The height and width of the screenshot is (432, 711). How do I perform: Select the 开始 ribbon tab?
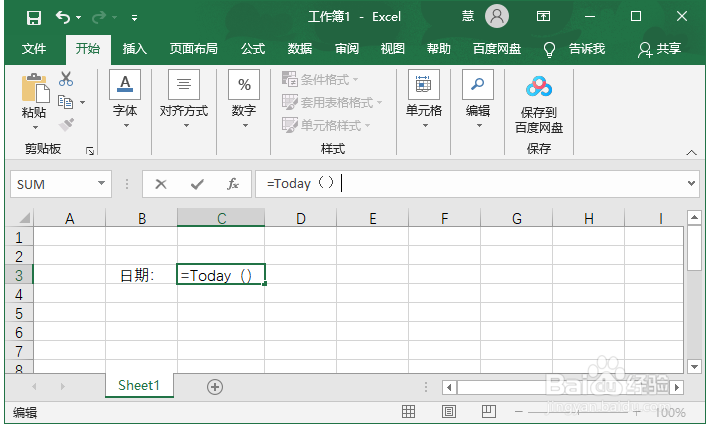[88, 49]
